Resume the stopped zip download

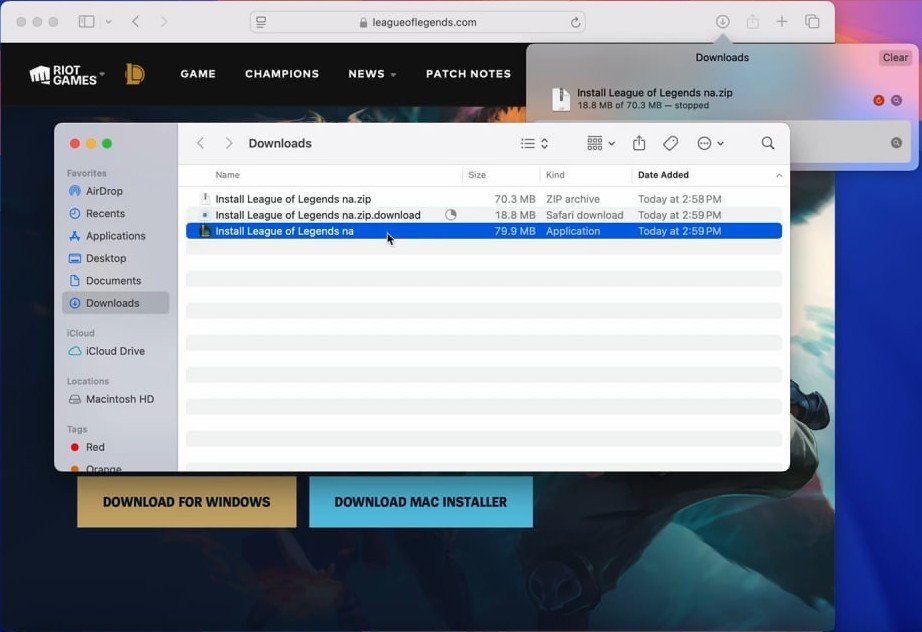[x=878, y=101]
